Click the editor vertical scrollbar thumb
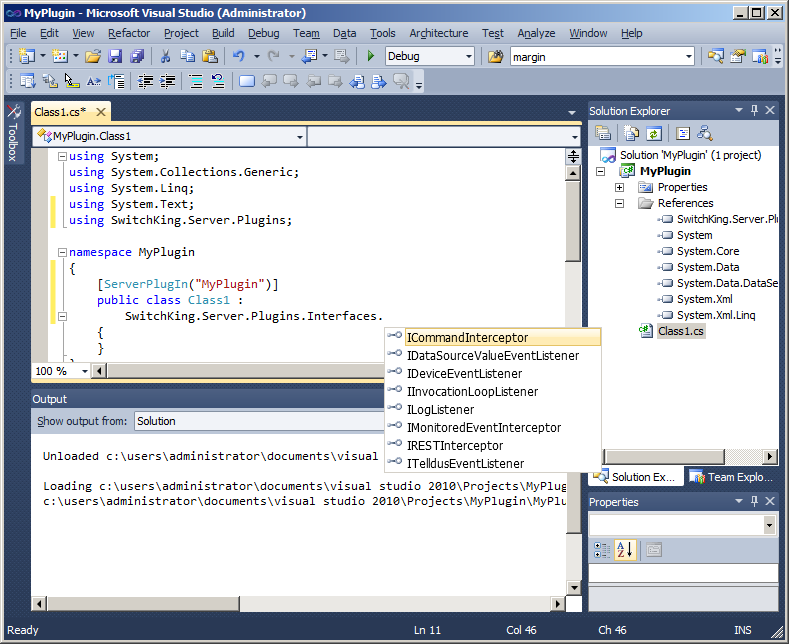This screenshot has height=644, width=789. 573,221
